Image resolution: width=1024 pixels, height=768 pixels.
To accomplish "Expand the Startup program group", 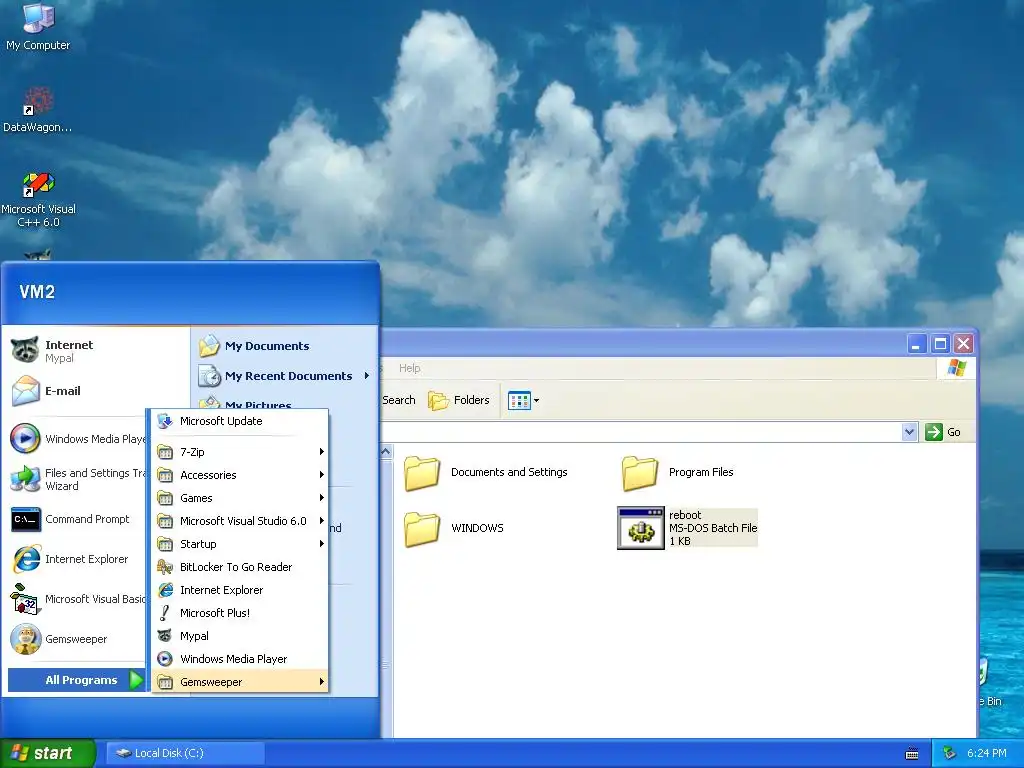I will point(240,544).
